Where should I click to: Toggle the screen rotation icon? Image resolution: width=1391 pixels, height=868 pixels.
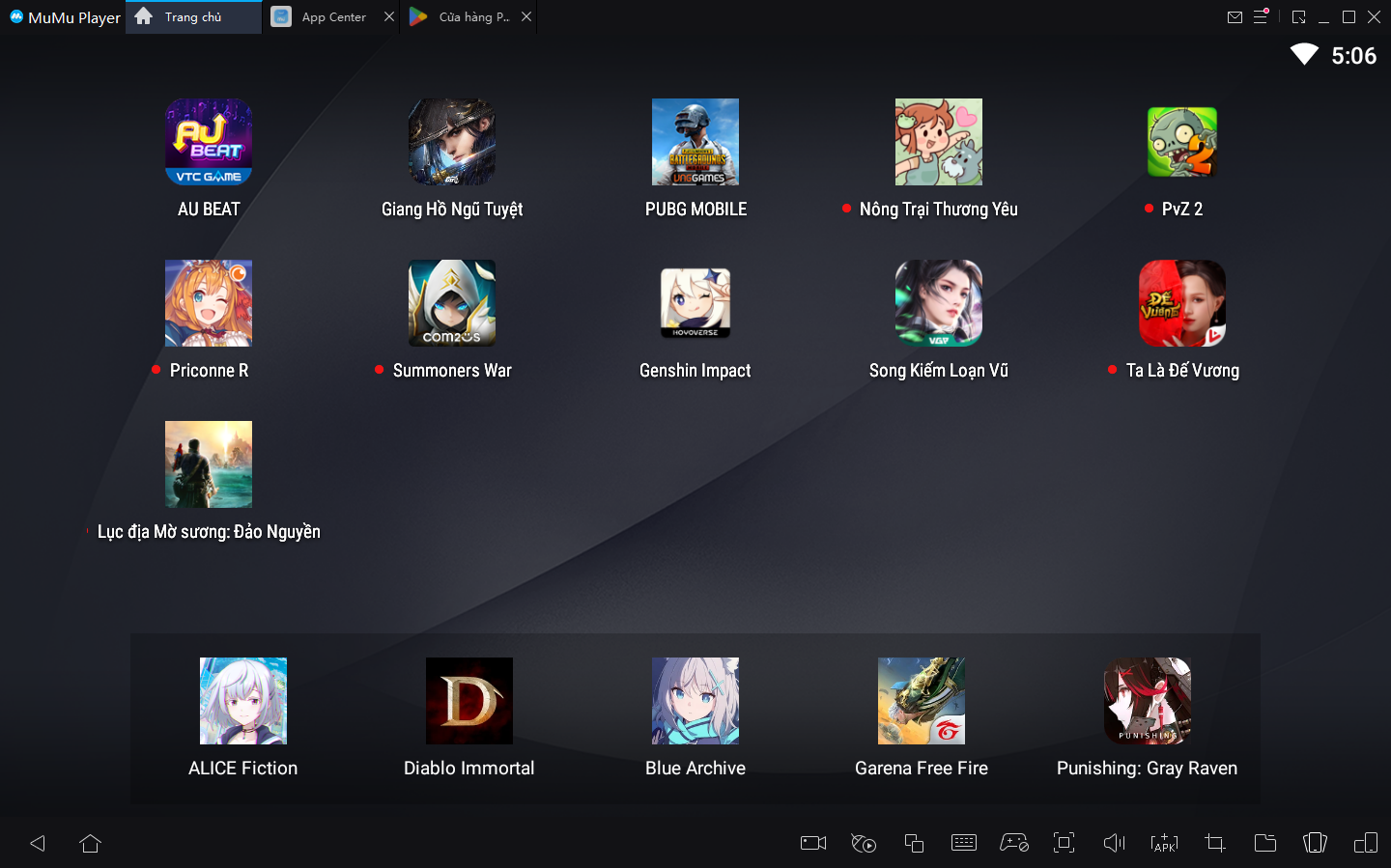tap(1365, 843)
